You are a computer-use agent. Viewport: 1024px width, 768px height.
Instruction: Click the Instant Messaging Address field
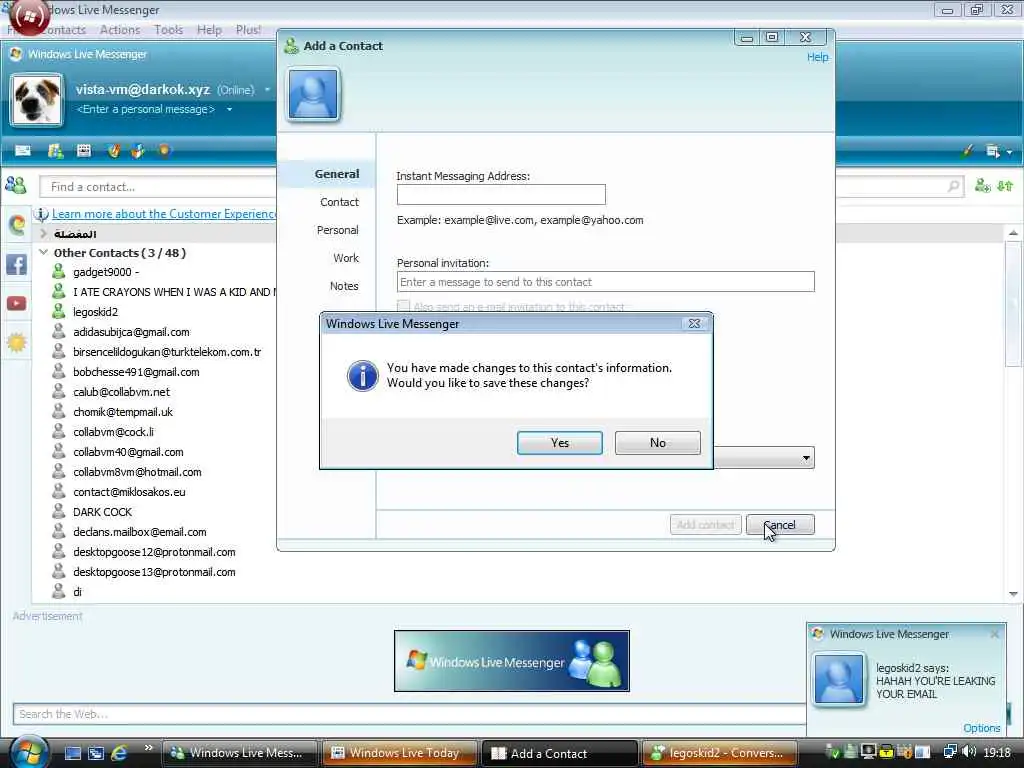(x=501, y=195)
